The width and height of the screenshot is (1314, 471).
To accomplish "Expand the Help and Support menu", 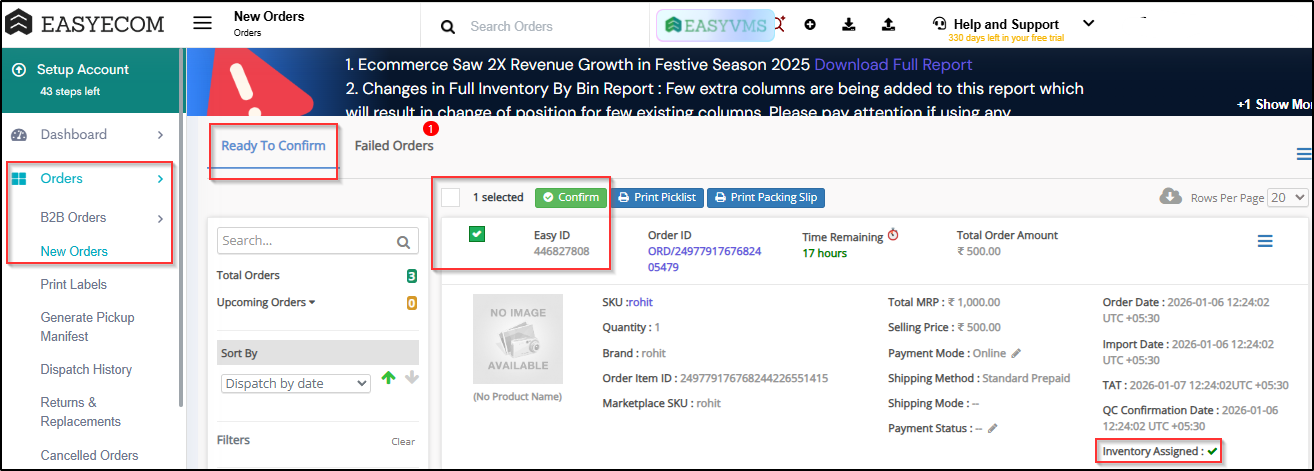I will click(x=1089, y=24).
